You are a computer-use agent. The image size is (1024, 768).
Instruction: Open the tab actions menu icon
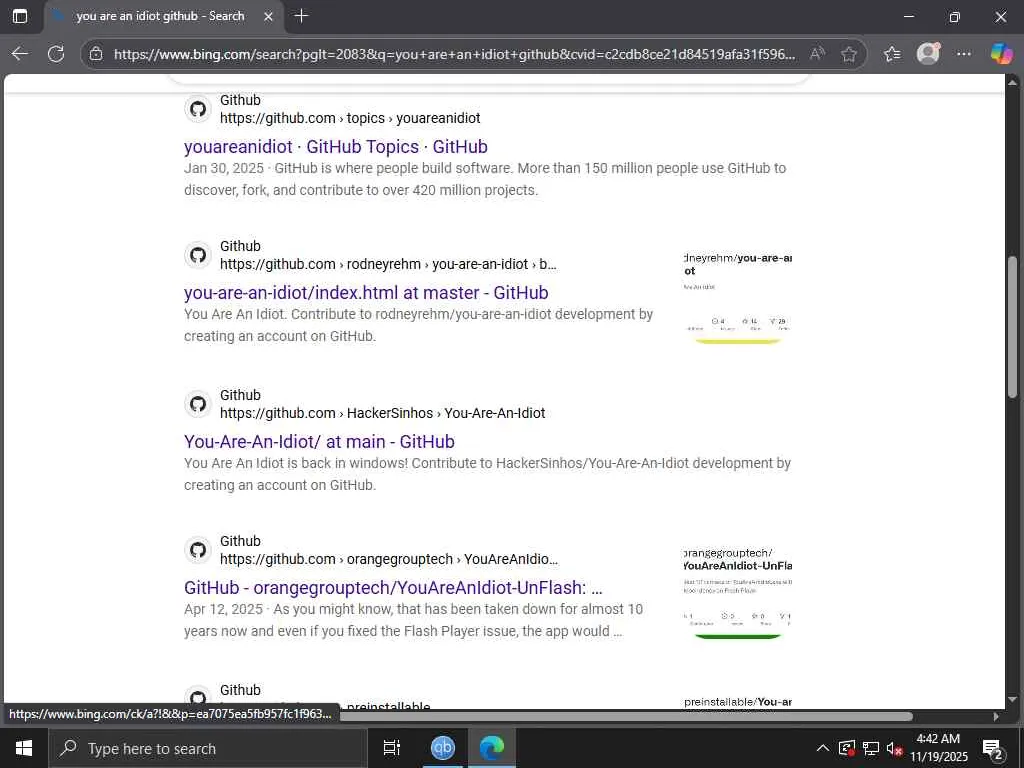(20, 16)
